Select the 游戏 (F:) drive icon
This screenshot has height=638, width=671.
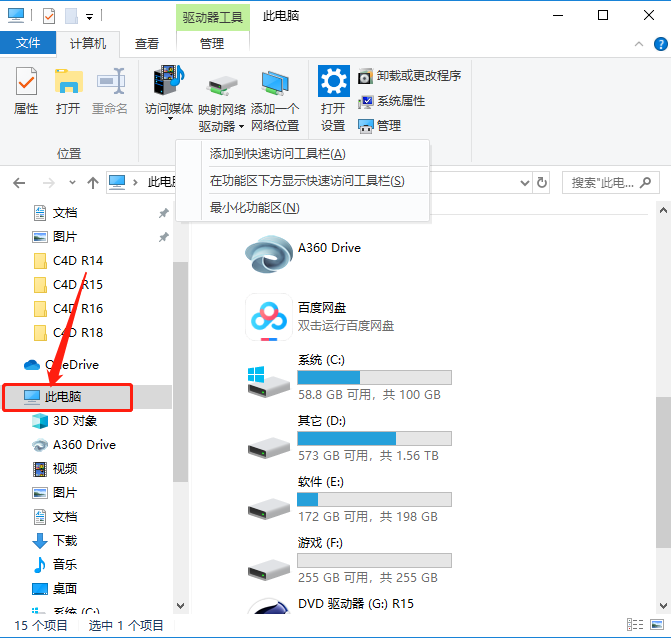coord(269,570)
